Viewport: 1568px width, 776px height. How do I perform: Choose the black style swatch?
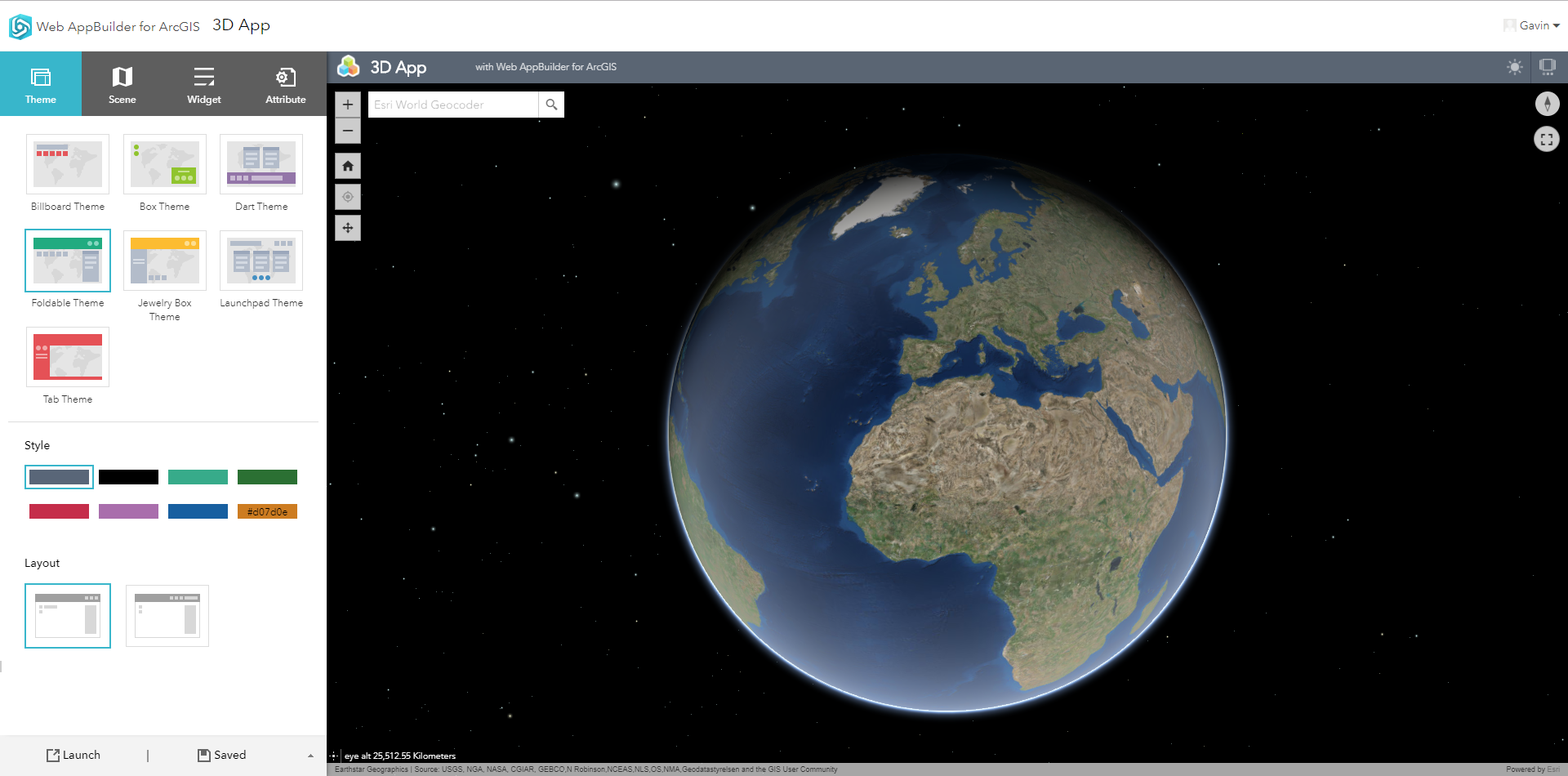pos(129,477)
